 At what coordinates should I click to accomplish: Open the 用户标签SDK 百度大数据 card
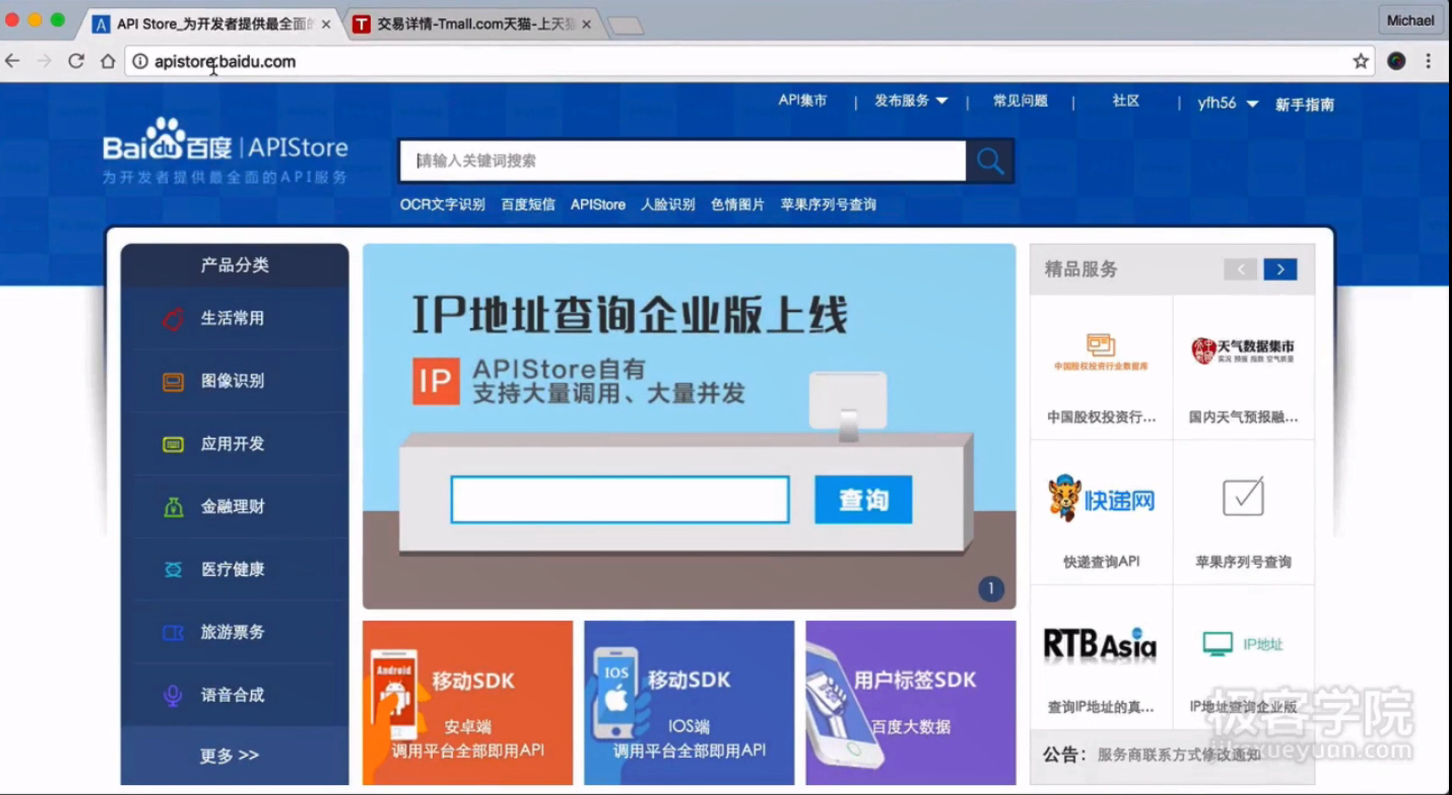pyautogui.click(x=911, y=703)
